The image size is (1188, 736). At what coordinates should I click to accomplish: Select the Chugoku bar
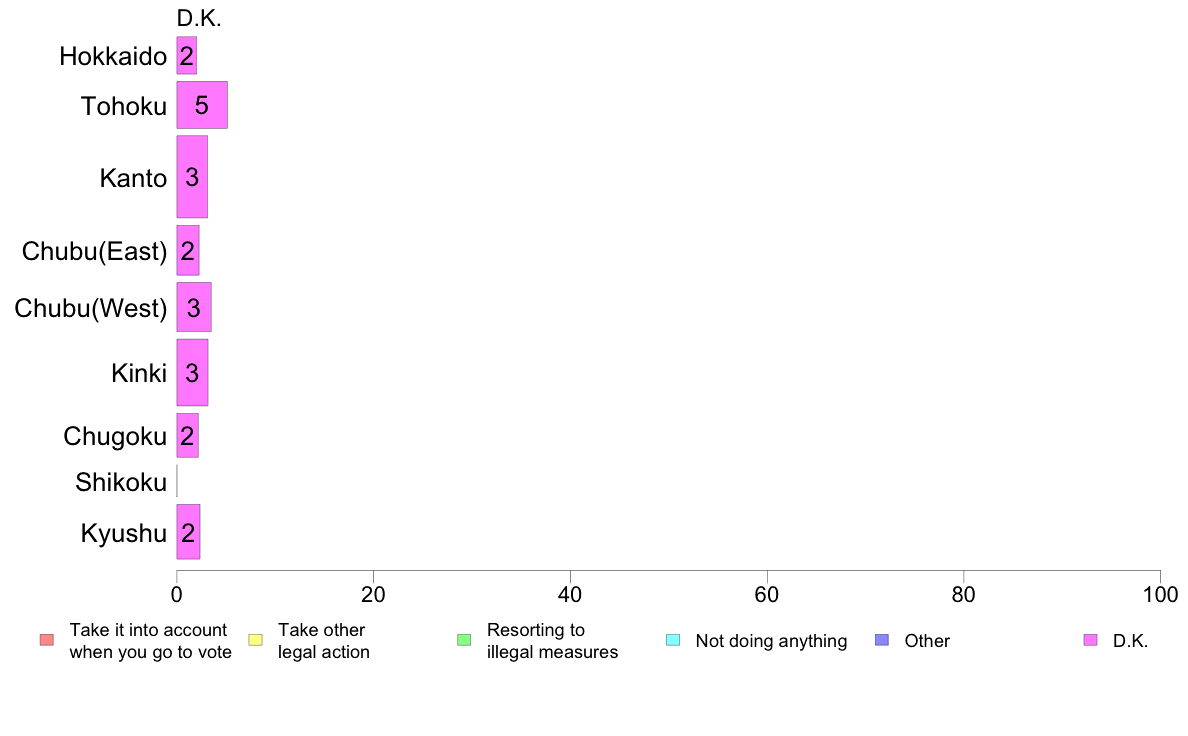(188, 436)
